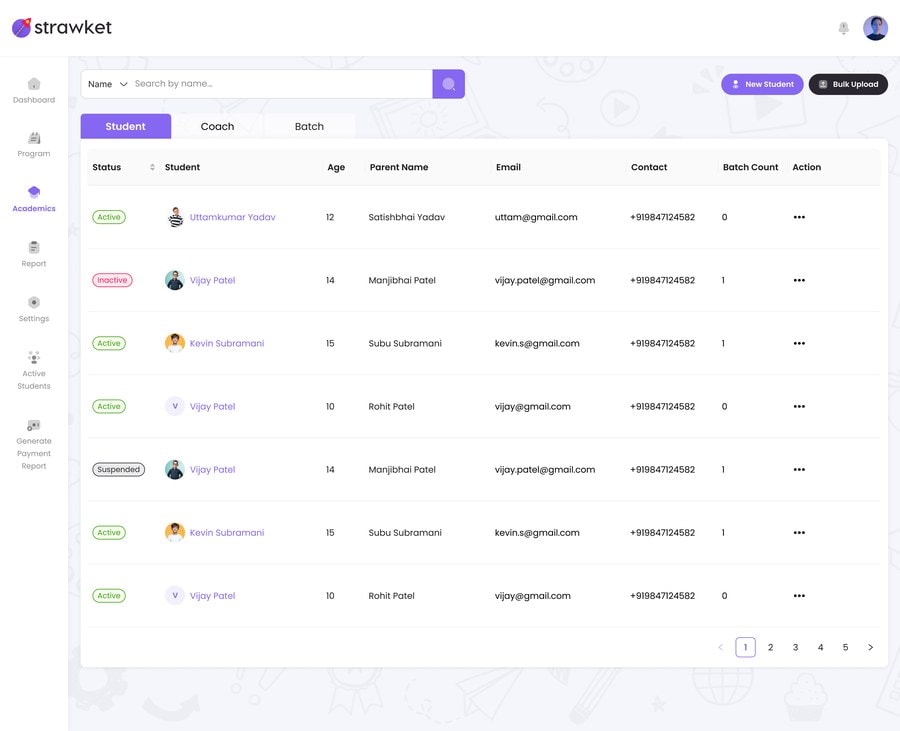Open actions menu for the Suspended row
This screenshot has width=900, height=731.
pos(799,469)
